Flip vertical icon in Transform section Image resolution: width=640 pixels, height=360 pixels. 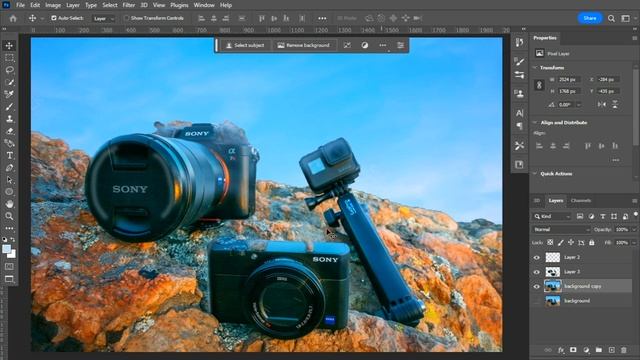pyautogui.click(x=615, y=104)
